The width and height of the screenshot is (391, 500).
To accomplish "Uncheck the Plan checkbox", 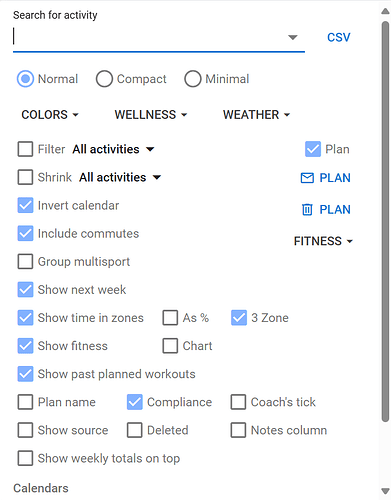I will [x=313, y=149].
